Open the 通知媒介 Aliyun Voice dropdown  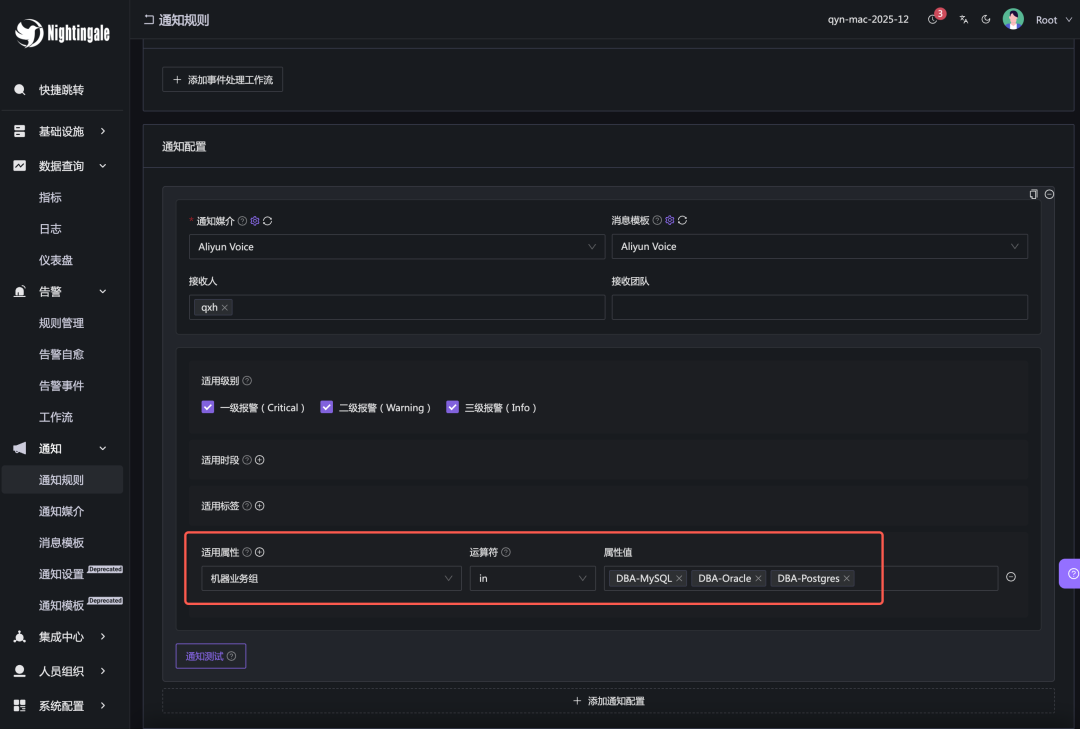point(396,247)
